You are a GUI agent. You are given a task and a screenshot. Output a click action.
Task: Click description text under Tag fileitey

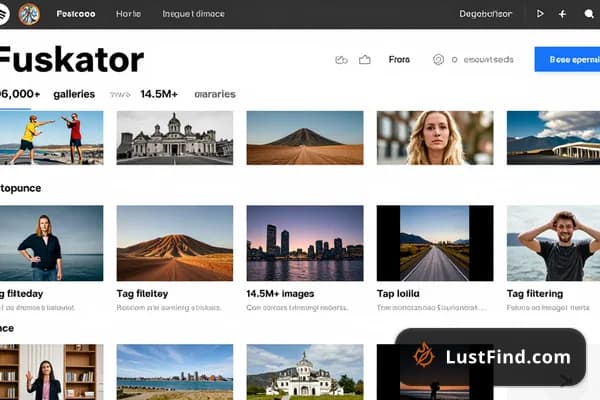click(x=169, y=307)
